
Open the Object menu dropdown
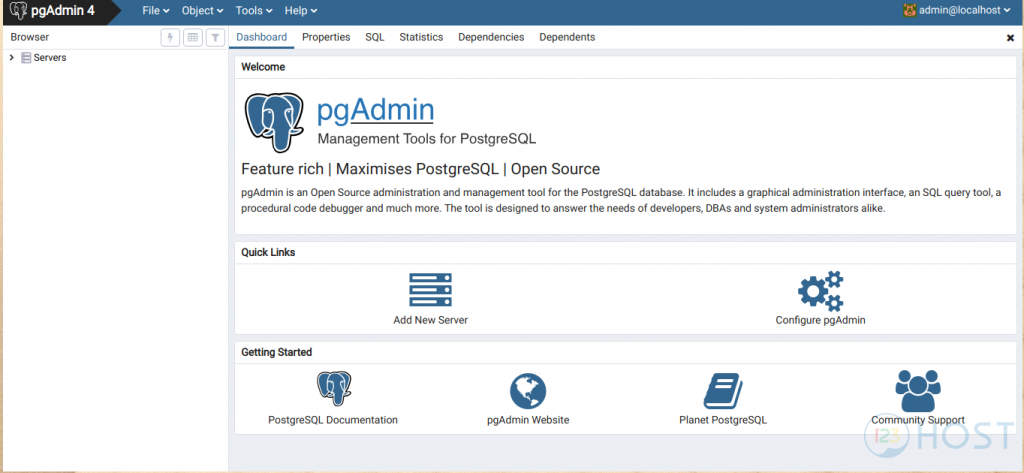click(x=203, y=11)
